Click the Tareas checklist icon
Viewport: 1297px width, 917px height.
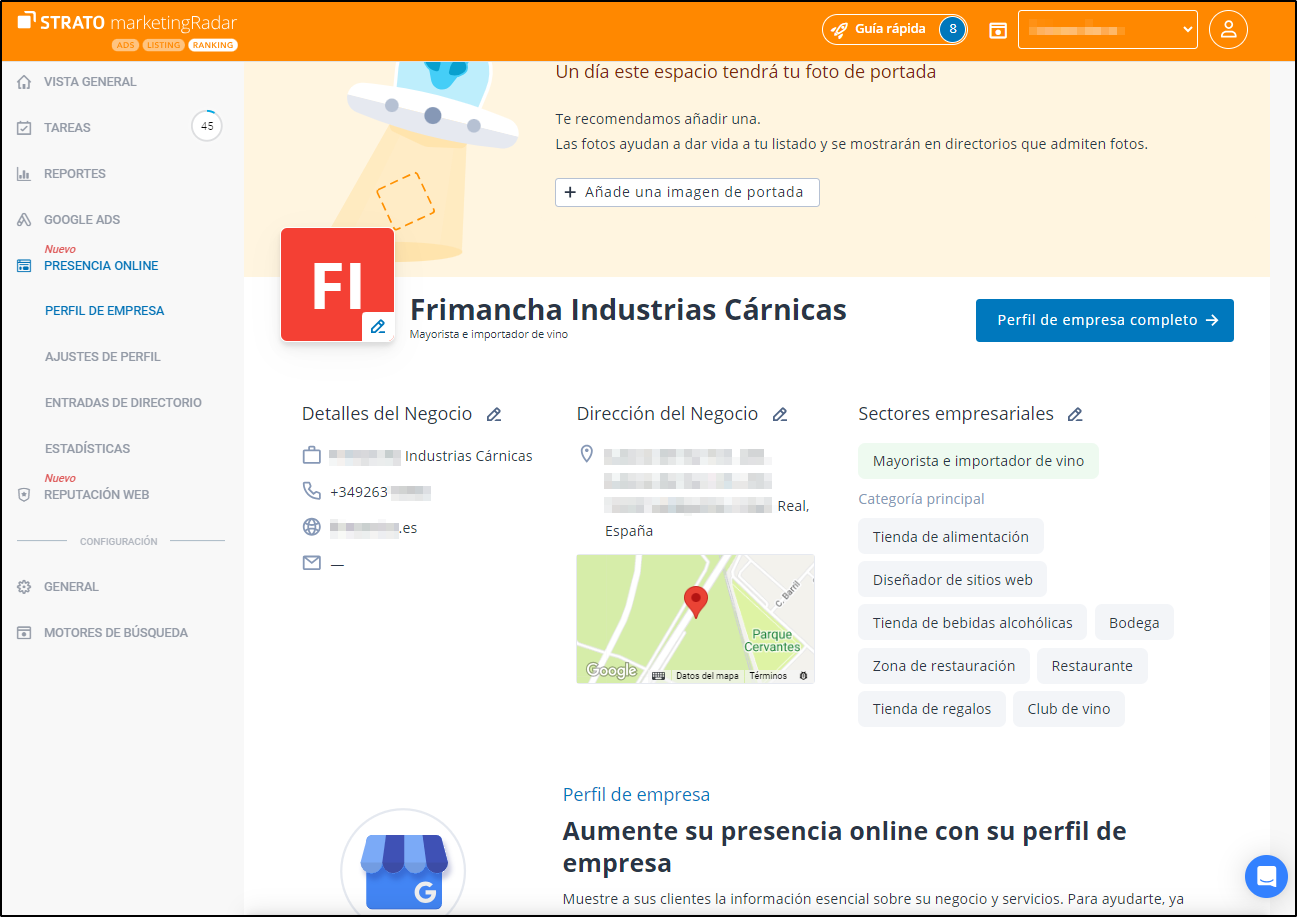pyautogui.click(x=22, y=127)
